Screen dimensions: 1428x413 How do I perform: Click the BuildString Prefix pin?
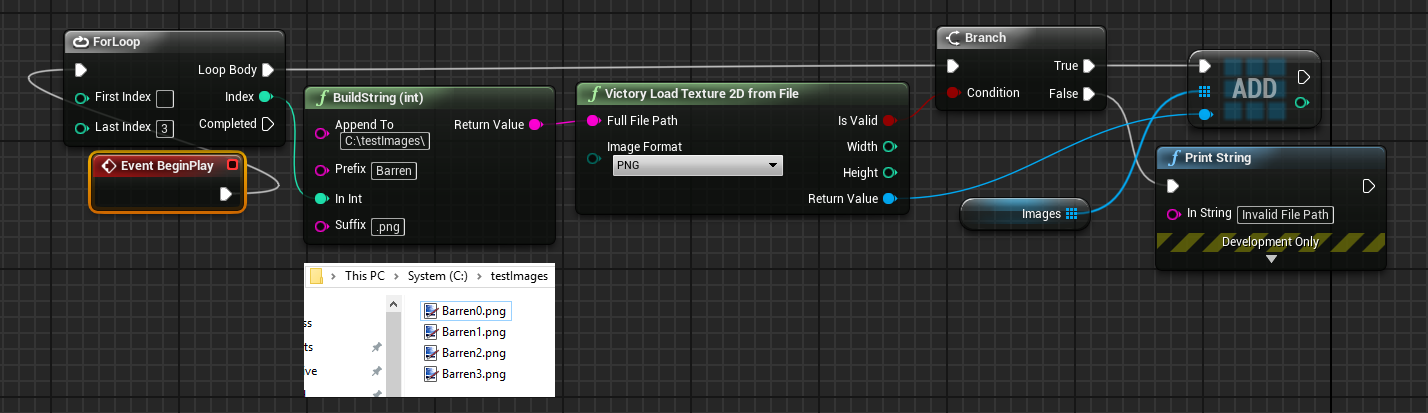coord(321,170)
